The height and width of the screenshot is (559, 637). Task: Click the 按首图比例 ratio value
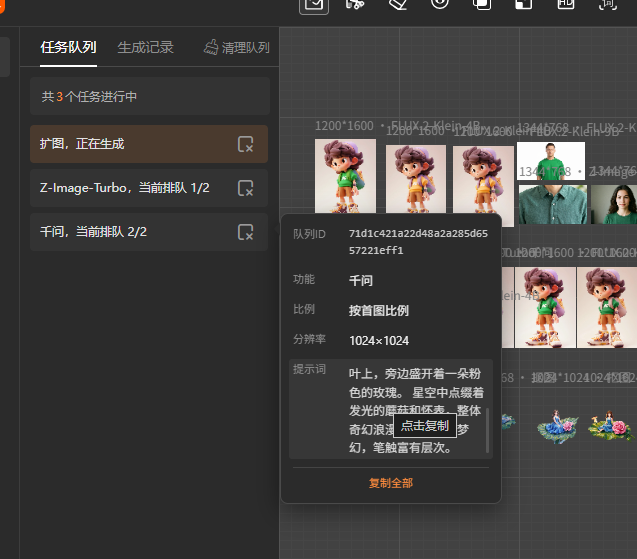coord(379,310)
